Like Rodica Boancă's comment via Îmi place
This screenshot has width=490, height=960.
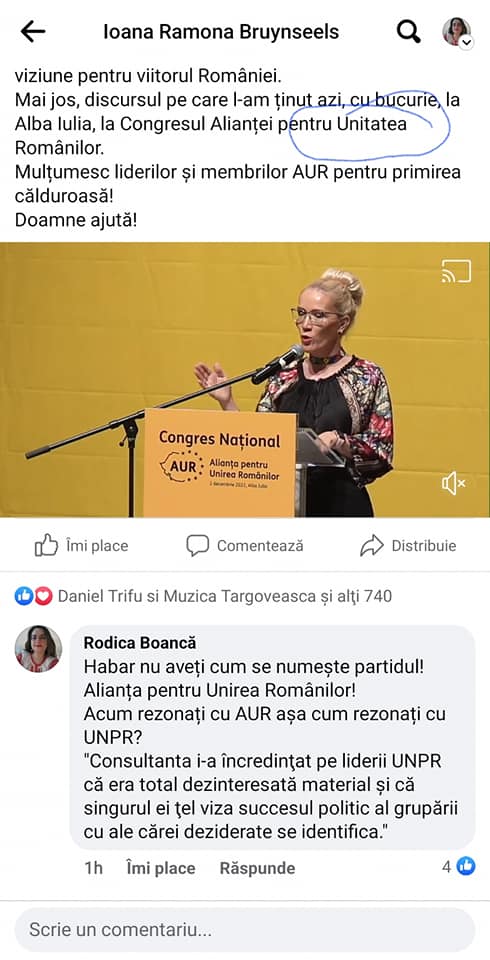pyautogui.click(x=160, y=868)
